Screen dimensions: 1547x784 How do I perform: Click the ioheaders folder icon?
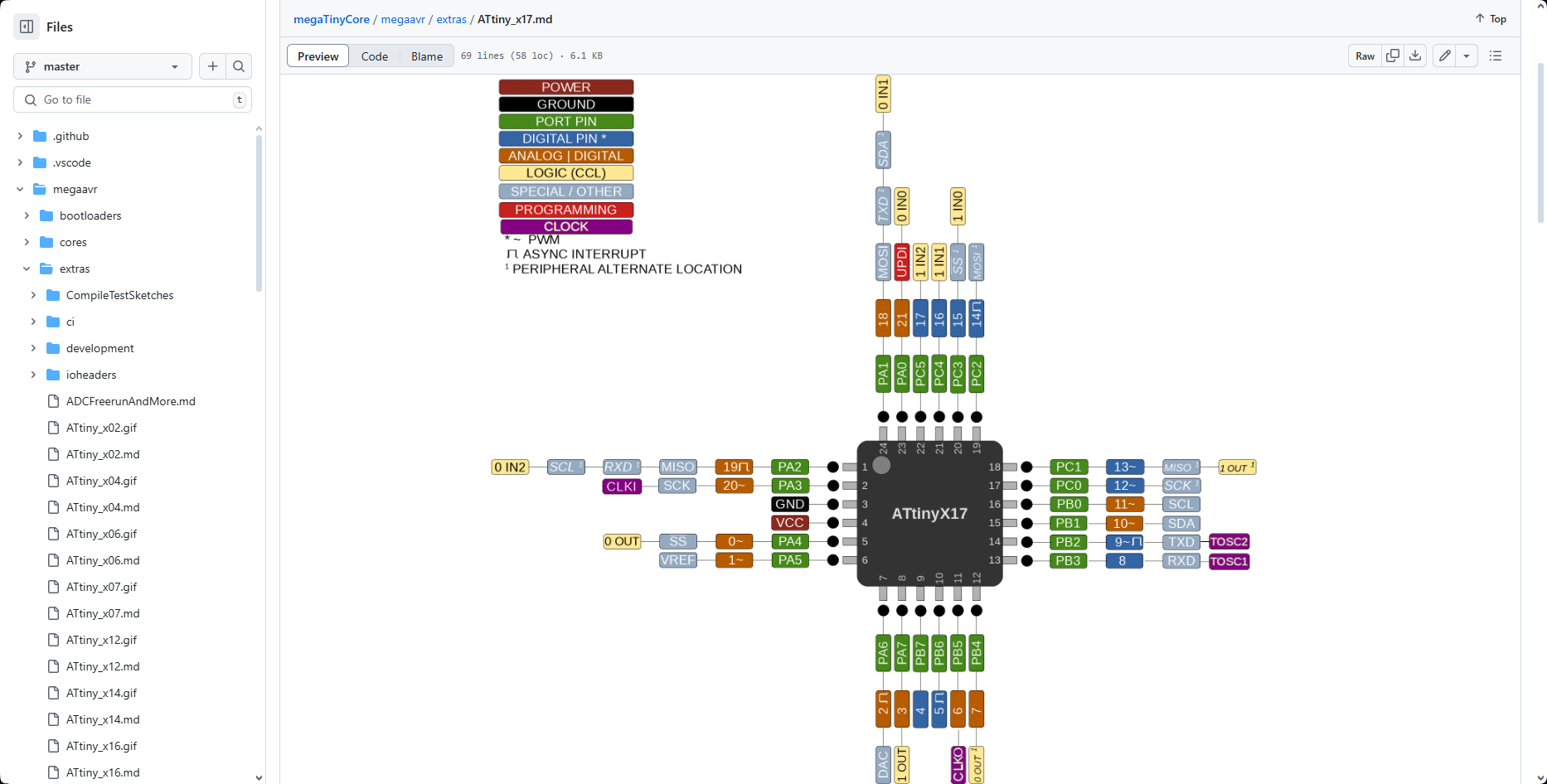53,375
